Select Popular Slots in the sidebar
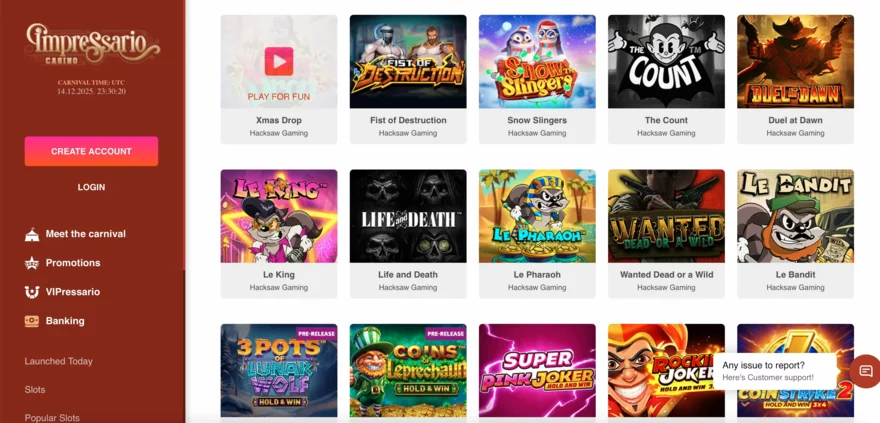This screenshot has height=423, width=880. [52, 418]
